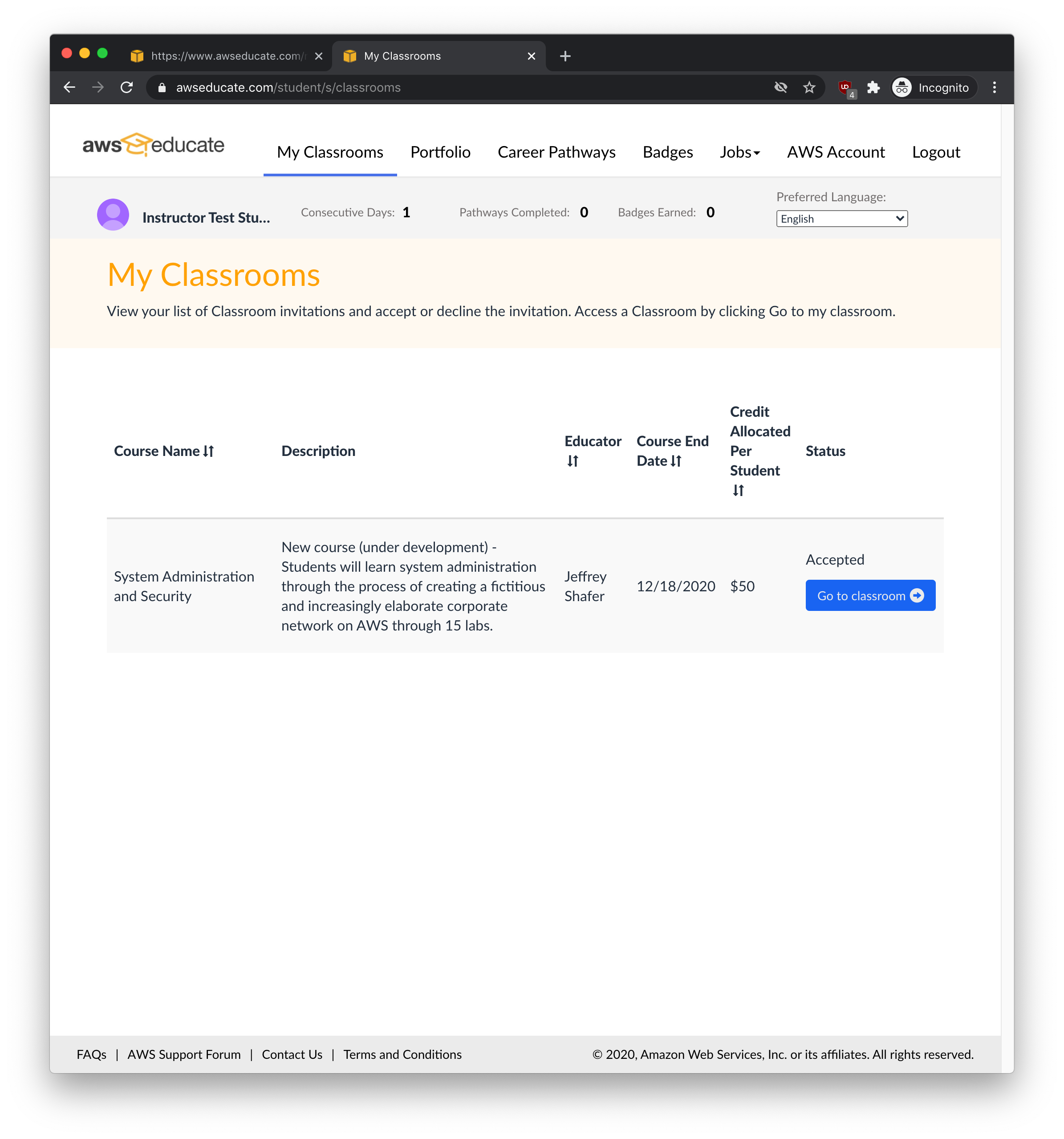
Task: Open a new tab with the plus icon
Action: coord(565,56)
